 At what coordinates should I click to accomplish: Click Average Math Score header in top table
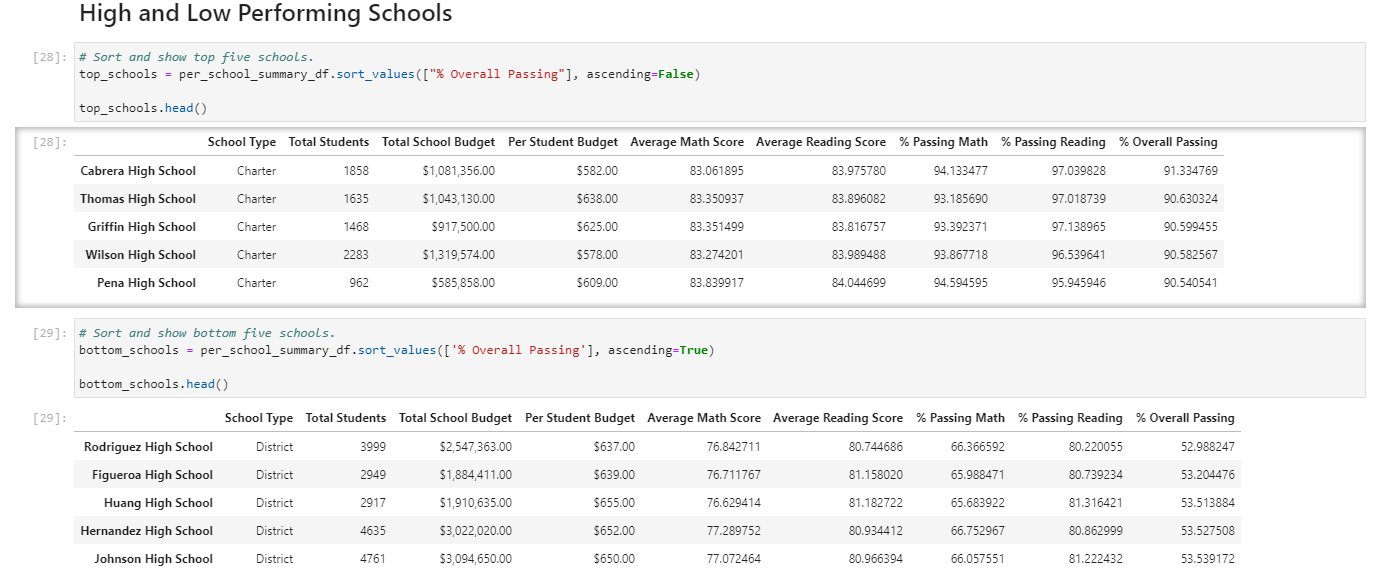[687, 142]
